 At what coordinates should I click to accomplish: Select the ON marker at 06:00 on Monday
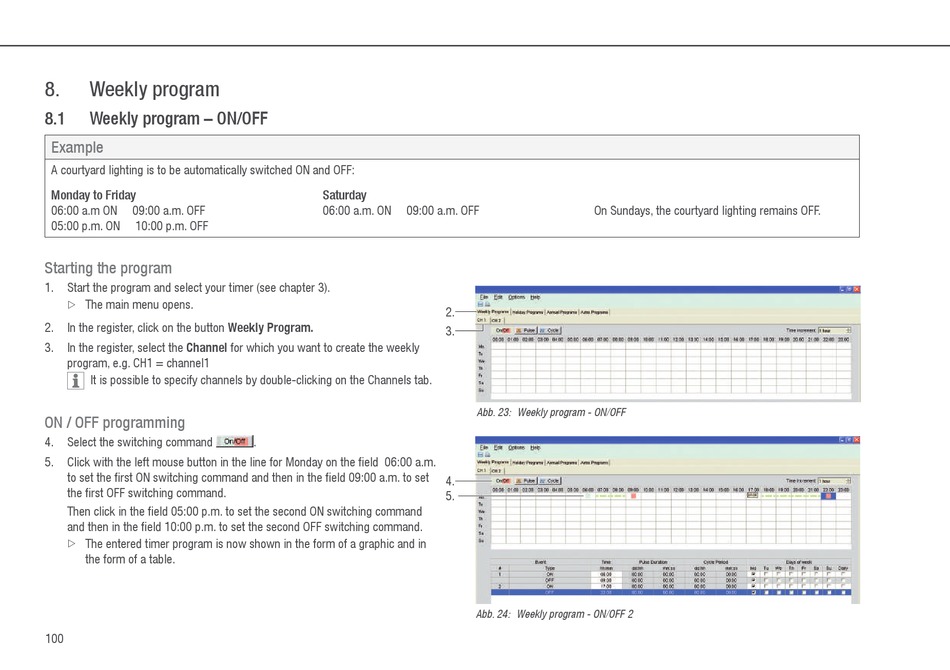click(x=588, y=496)
